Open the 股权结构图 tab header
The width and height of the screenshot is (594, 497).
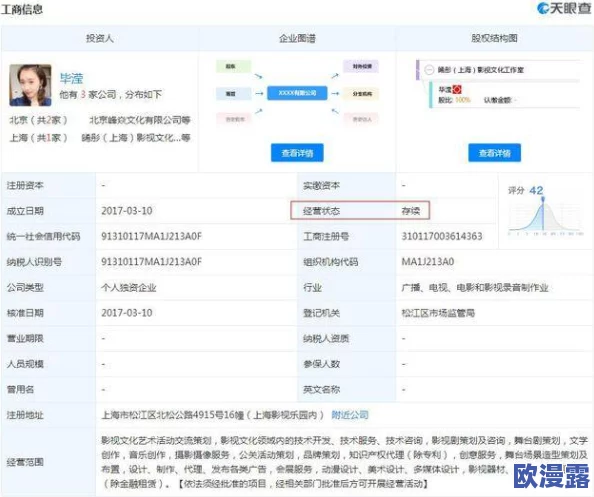(494, 38)
